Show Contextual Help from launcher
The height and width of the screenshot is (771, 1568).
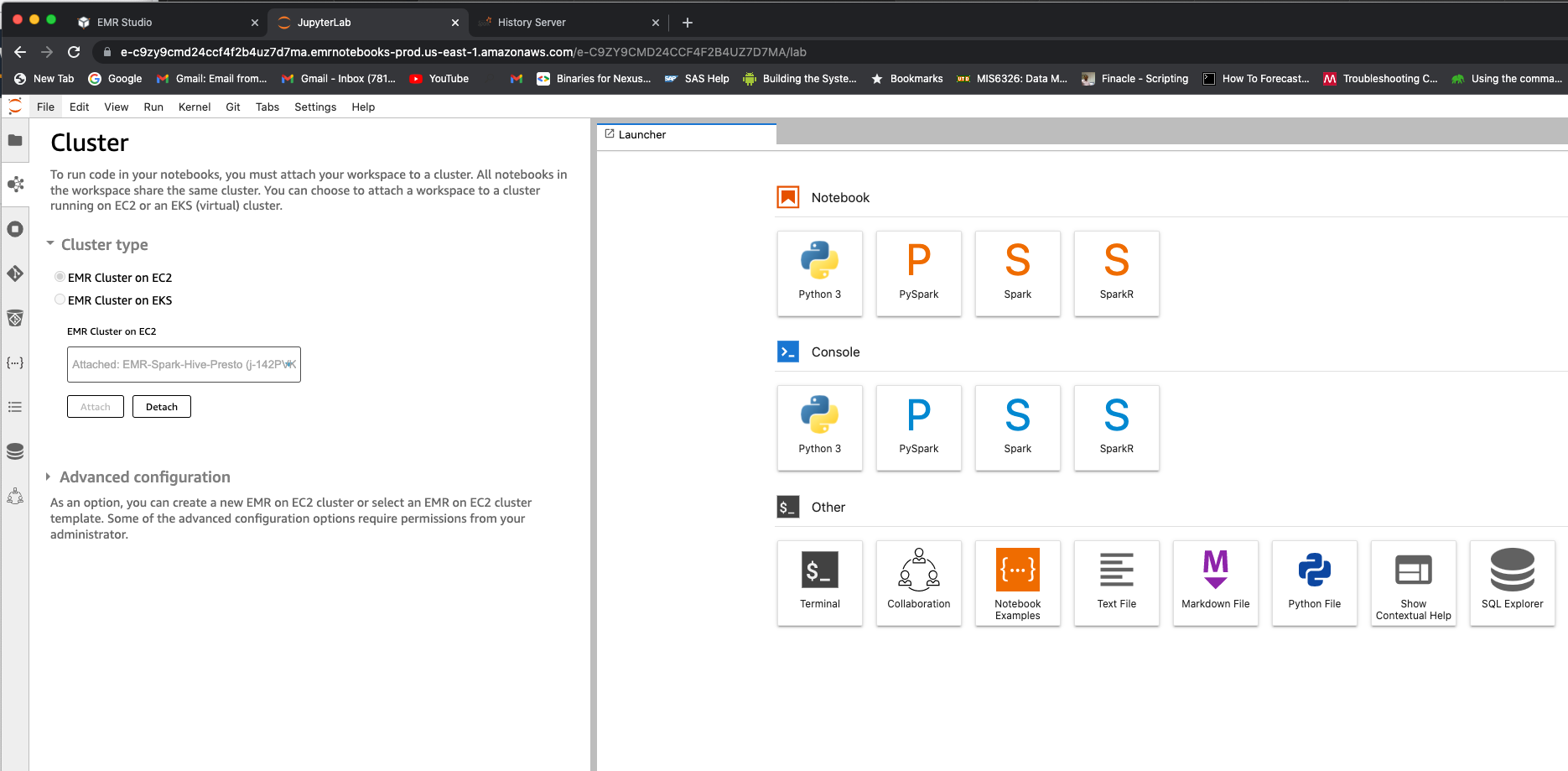click(1414, 583)
